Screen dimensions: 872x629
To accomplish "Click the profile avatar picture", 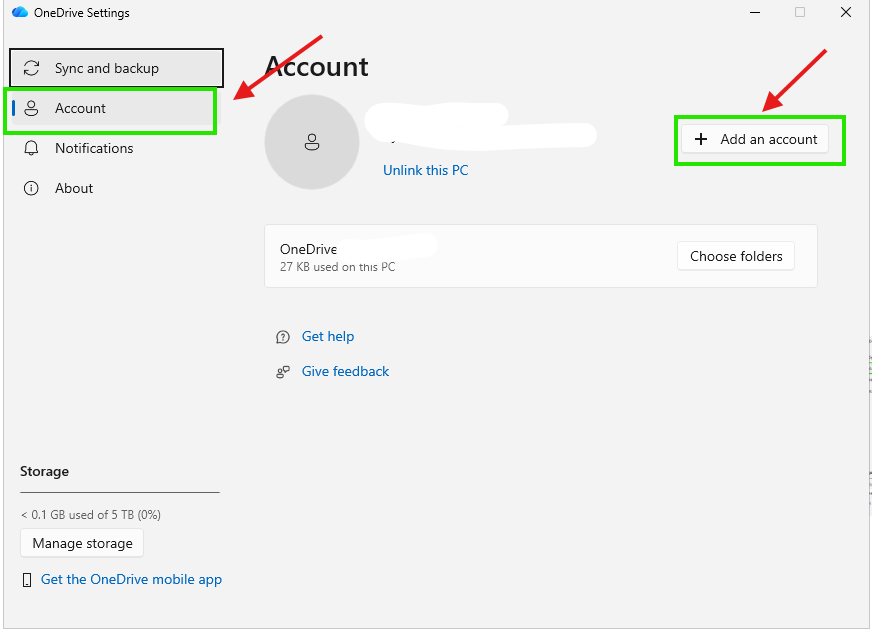I will coord(311,142).
